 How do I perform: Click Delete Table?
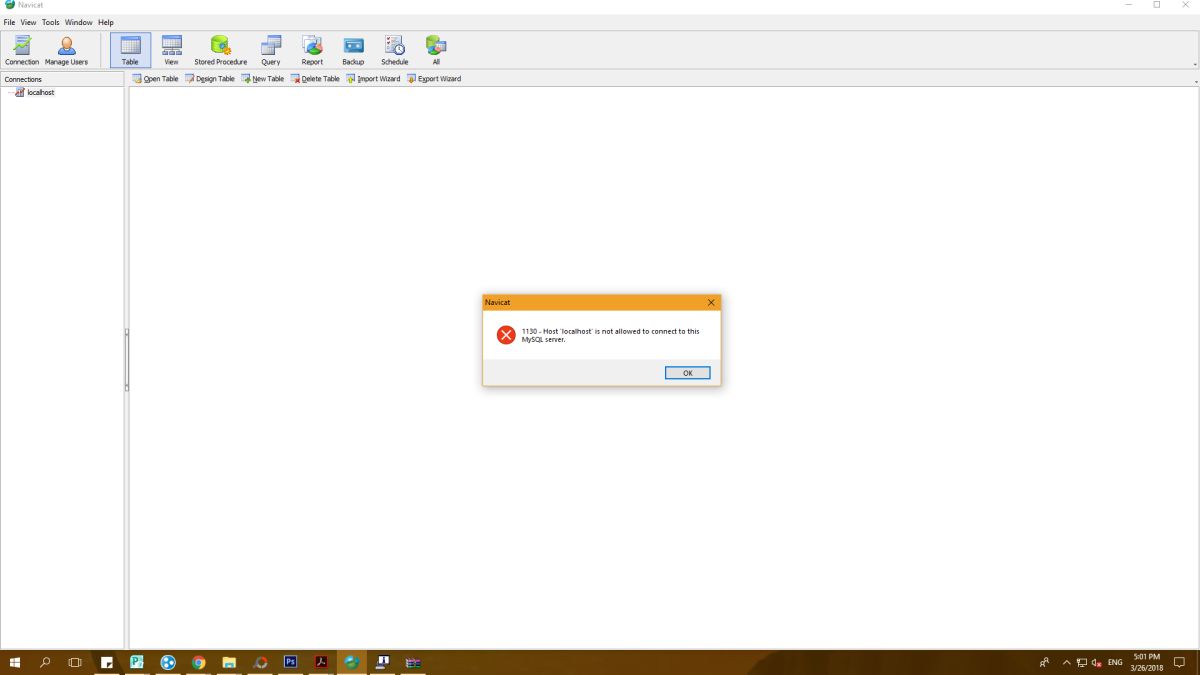[x=316, y=79]
